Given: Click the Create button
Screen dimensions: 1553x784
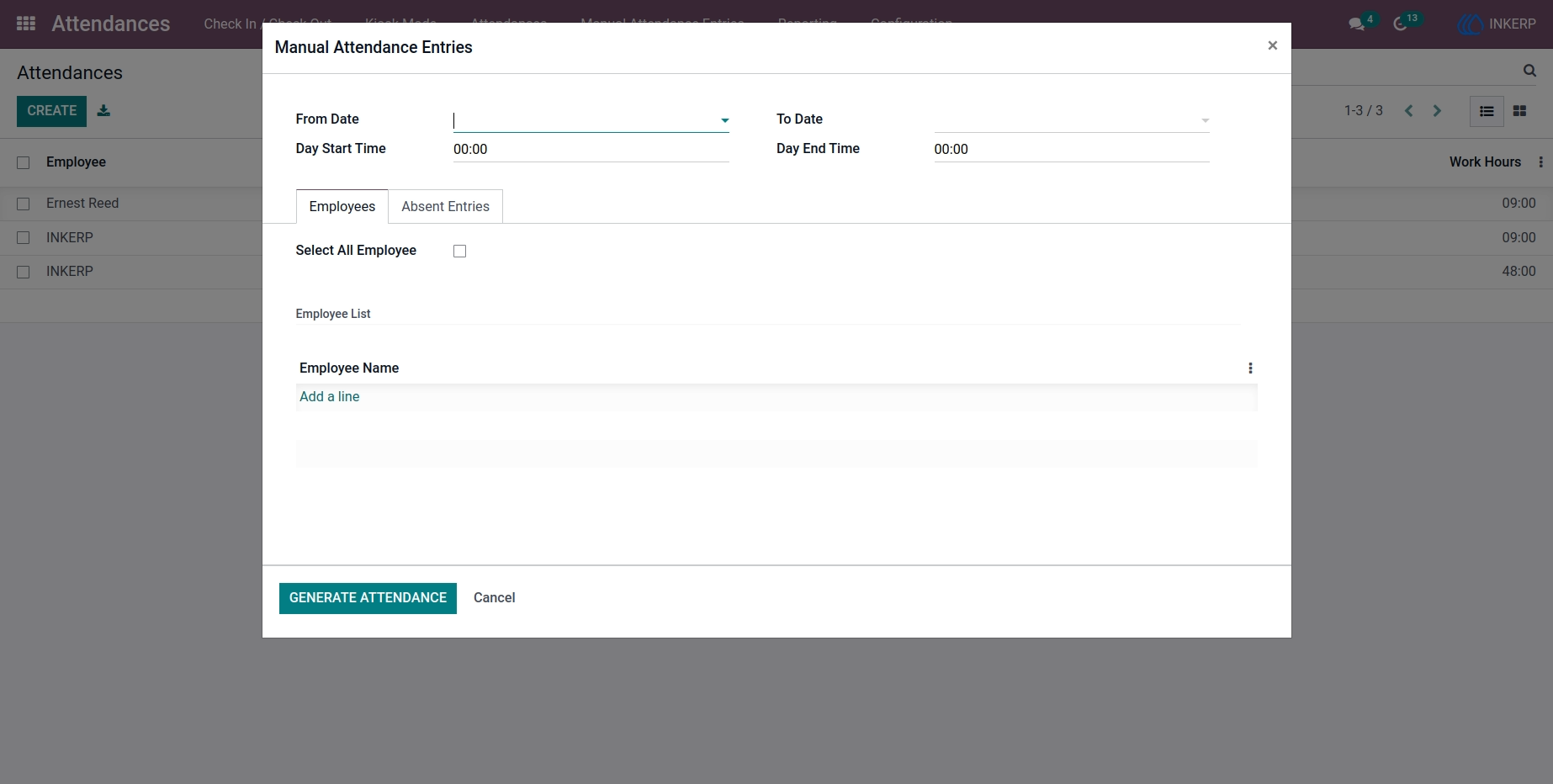Looking at the screenshot, I should pos(51,111).
